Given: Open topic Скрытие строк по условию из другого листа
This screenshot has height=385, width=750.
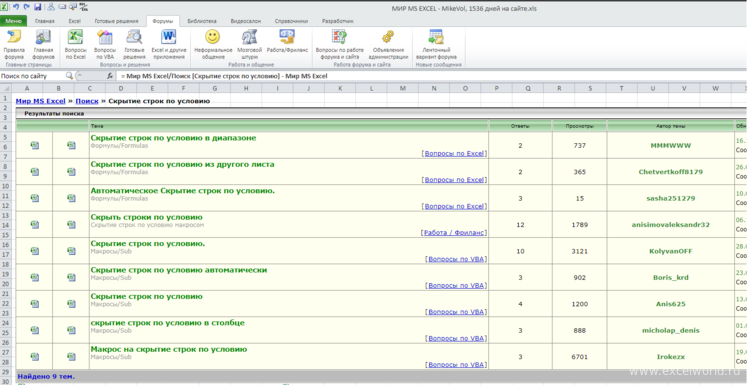Looking at the screenshot, I should click(x=182, y=164).
